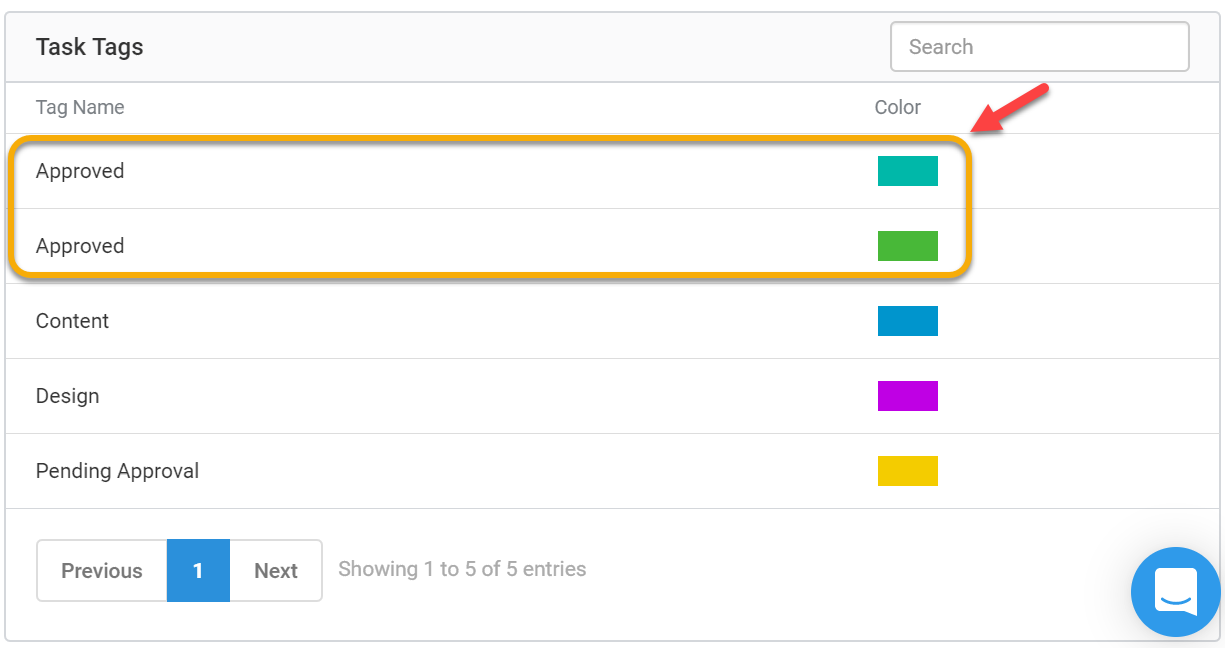Pick the blue Content color swatch
The image size is (1225, 648).
[x=908, y=321]
